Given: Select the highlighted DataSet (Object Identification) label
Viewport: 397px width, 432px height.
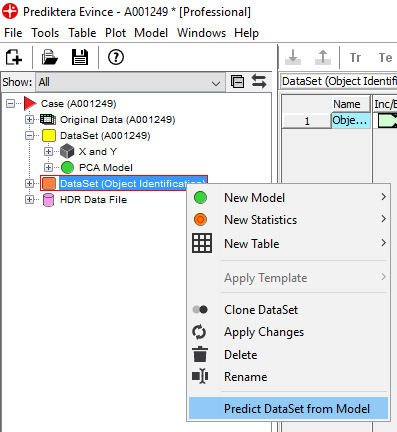Looking at the screenshot, I should click(133, 184).
